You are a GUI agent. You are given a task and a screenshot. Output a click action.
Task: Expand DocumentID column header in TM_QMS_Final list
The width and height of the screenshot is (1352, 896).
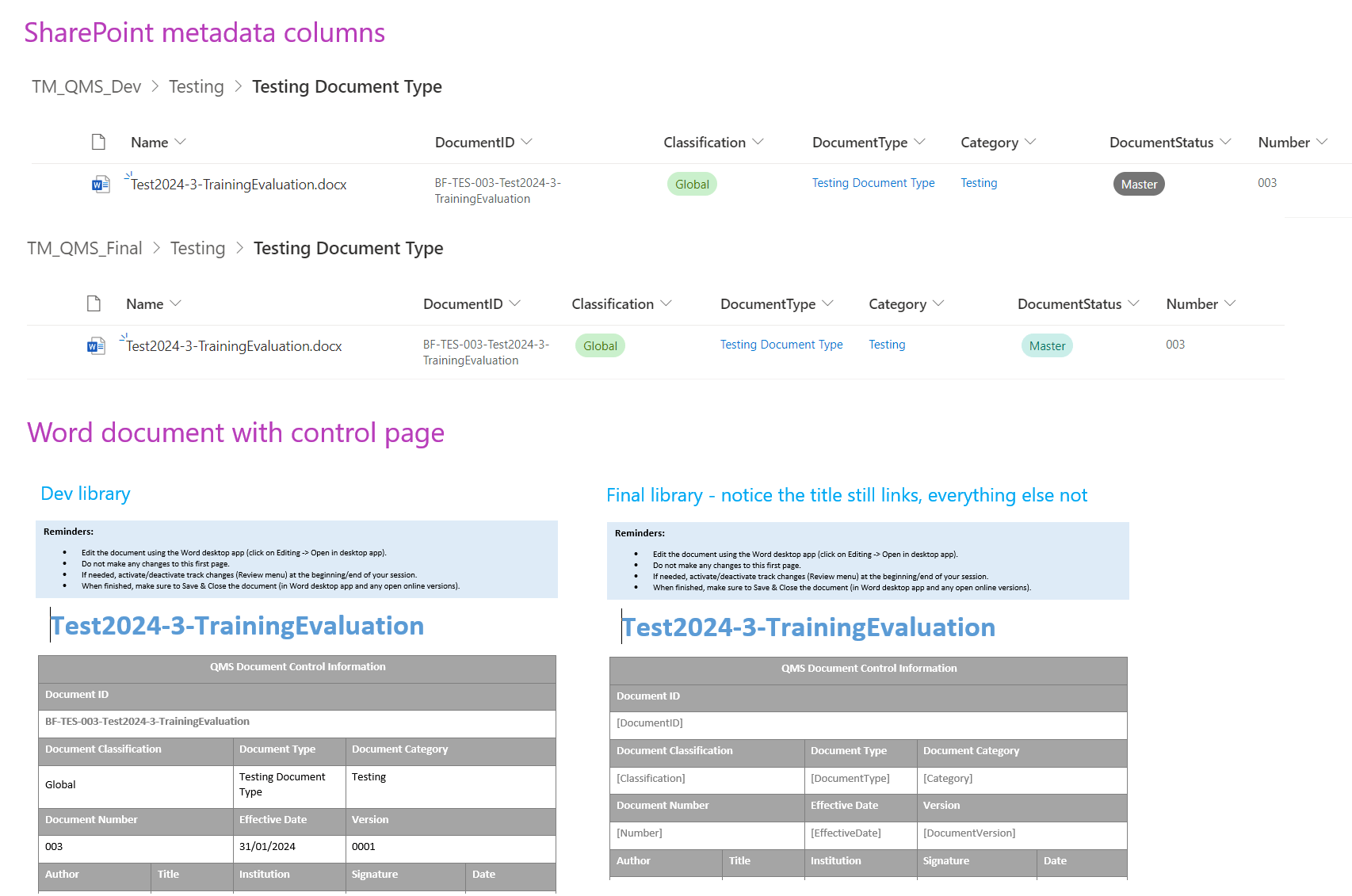pos(515,303)
